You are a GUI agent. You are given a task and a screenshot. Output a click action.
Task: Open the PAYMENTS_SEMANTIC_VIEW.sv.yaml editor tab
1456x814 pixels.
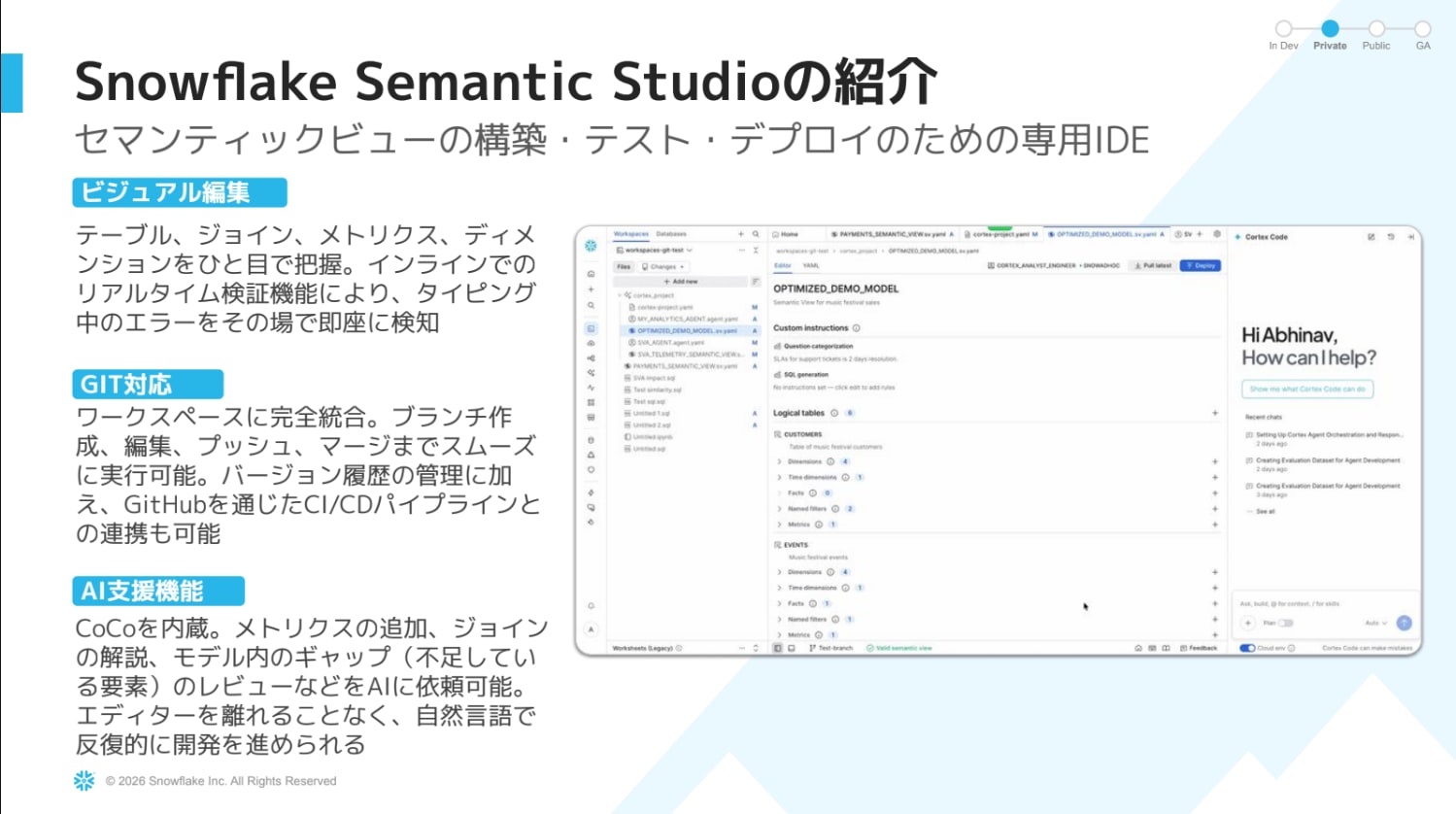[892, 234]
